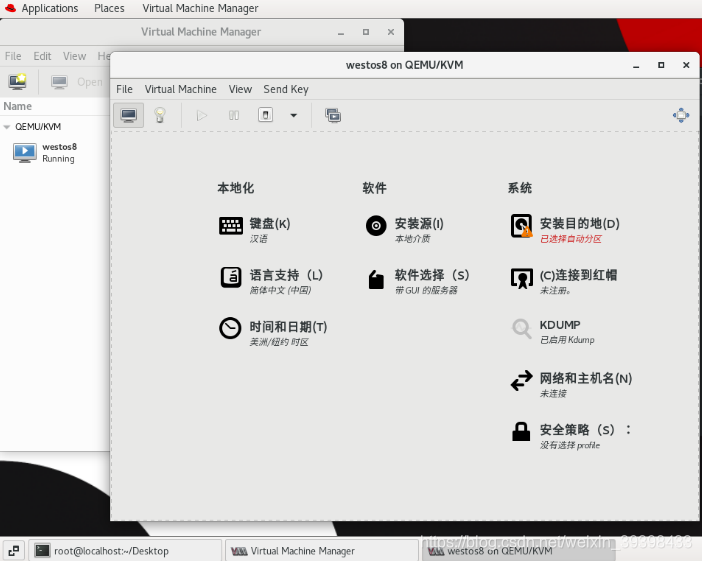Viewport: 702px width, 561px height.
Task: Click the Pause virtual machine icon
Action: click(234, 116)
